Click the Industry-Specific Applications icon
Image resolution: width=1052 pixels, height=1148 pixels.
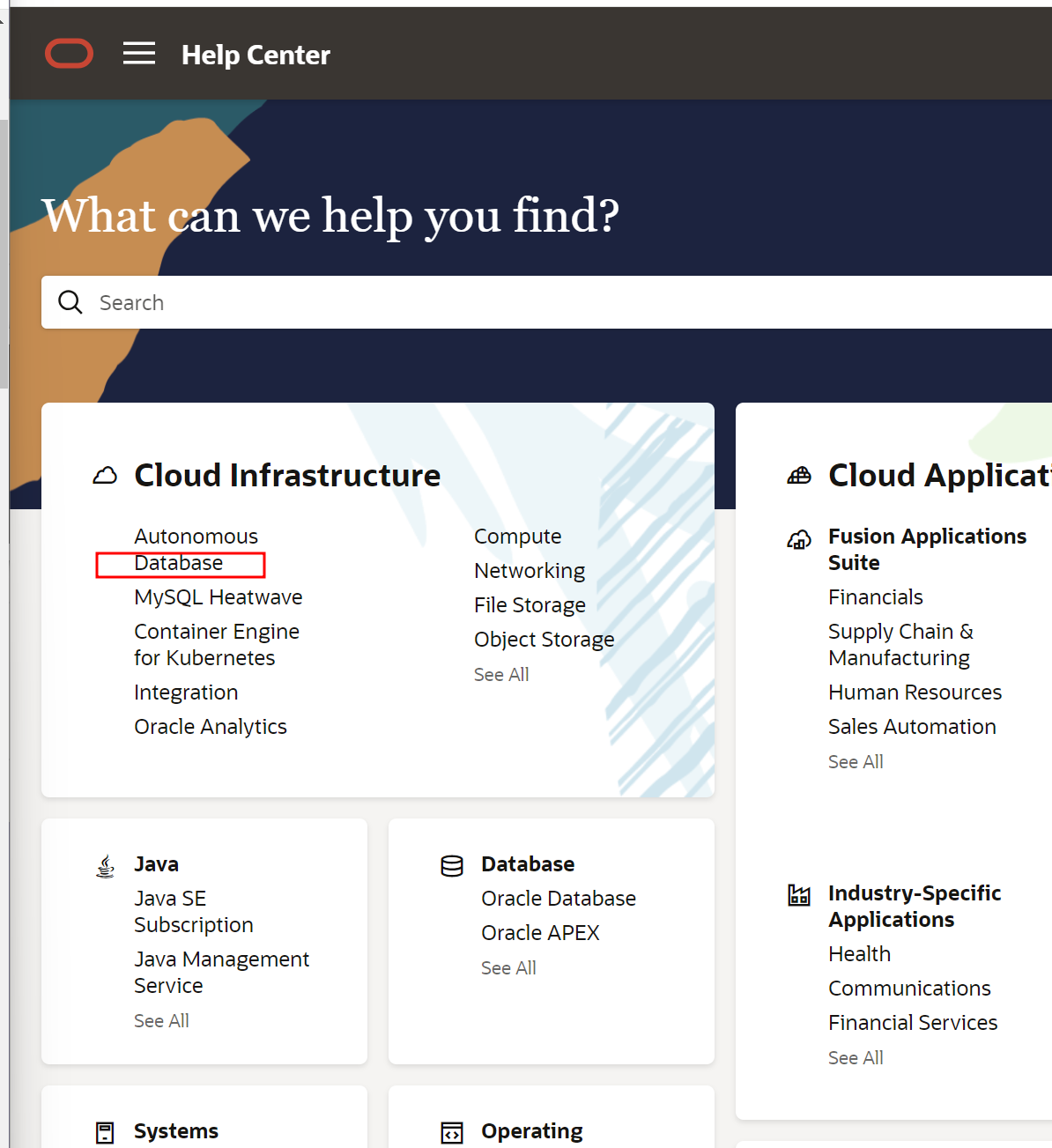(799, 896)
